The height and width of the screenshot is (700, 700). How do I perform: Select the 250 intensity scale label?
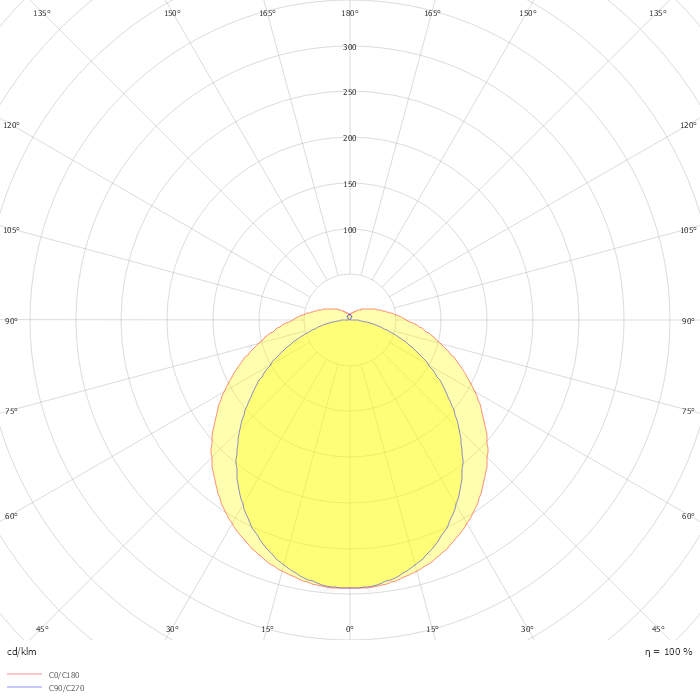tap(350, 92)
